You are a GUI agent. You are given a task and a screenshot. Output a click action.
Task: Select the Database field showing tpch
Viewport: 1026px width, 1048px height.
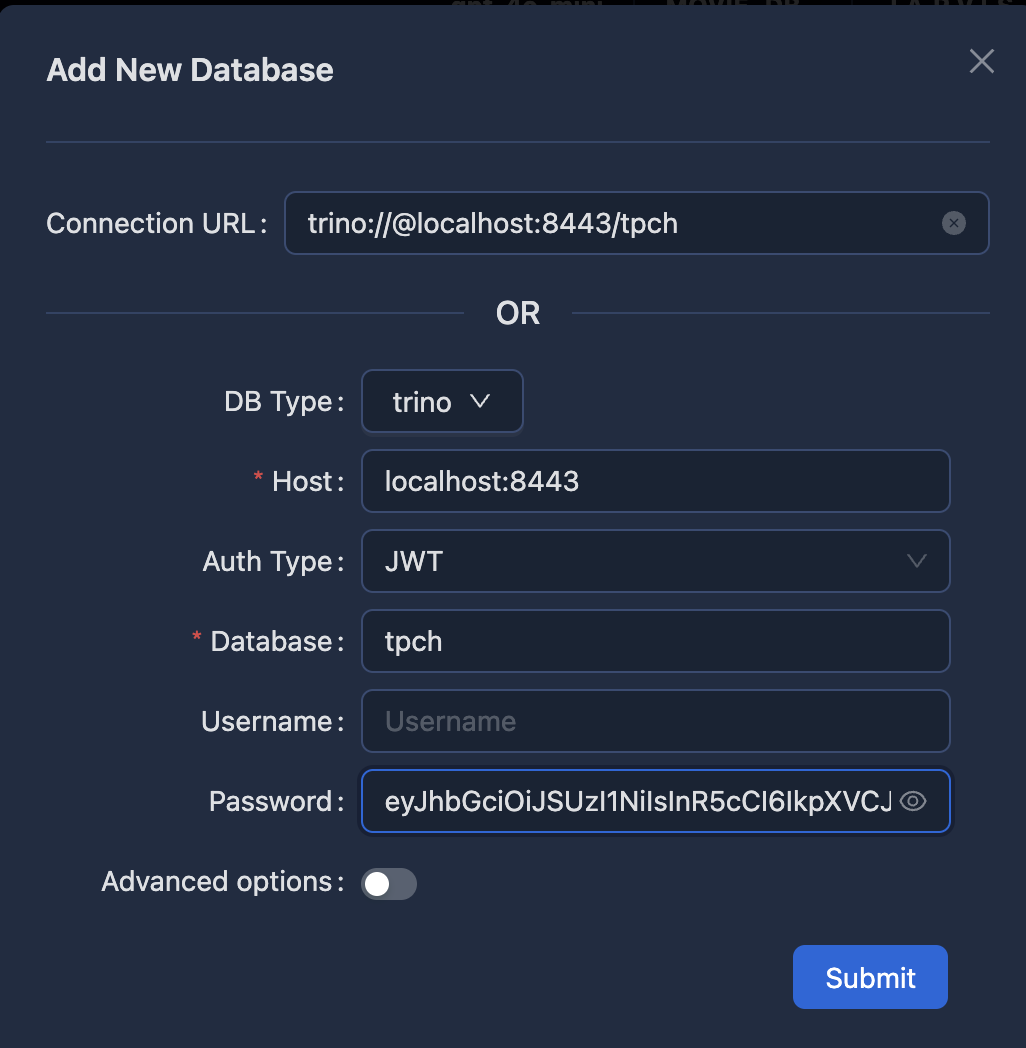click(x=655, y=641)
